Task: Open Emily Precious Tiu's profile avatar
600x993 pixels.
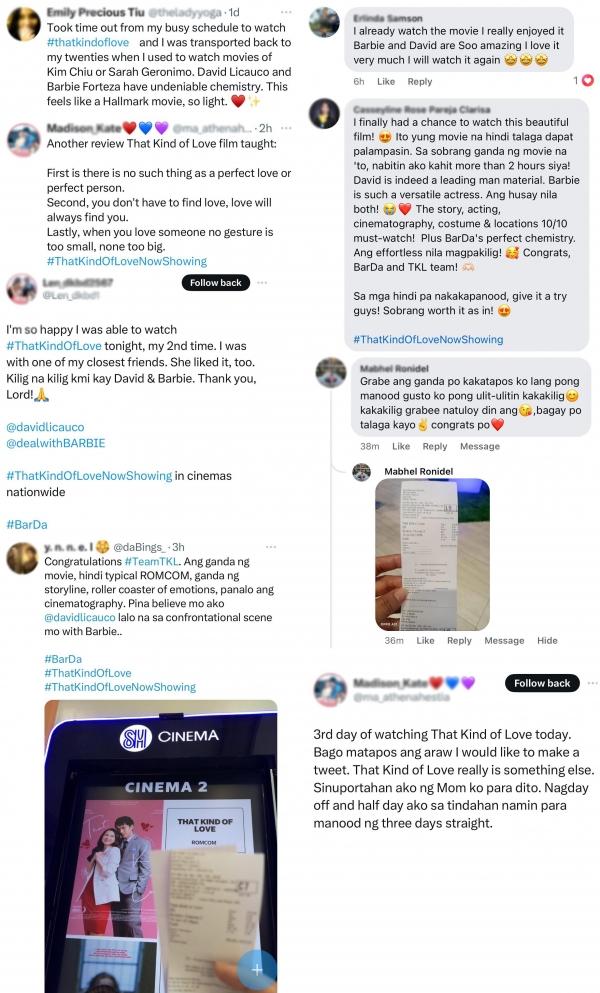Action: pyautogui.click(x=23, y=24)
